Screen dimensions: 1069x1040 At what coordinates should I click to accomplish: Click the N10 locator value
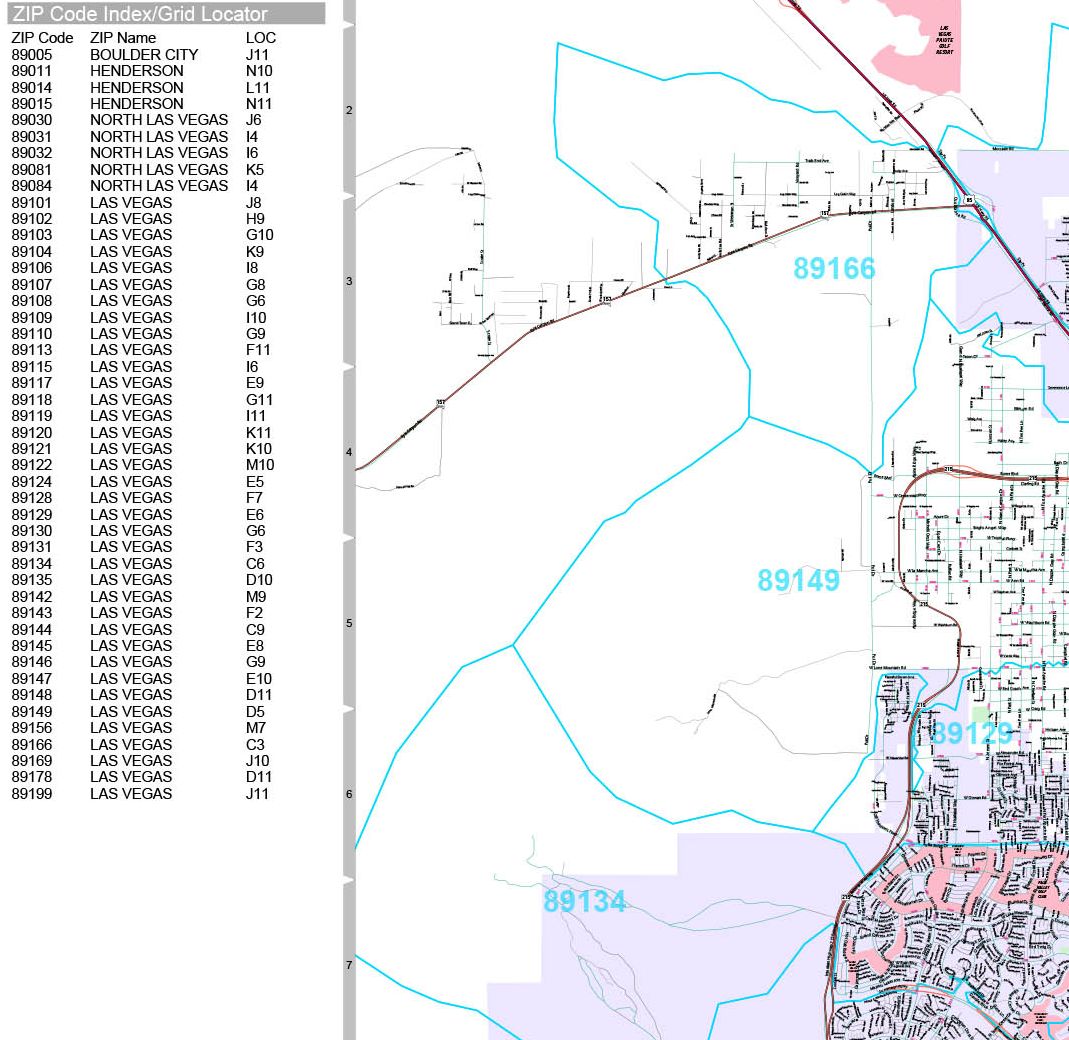[x=259, y=71]
